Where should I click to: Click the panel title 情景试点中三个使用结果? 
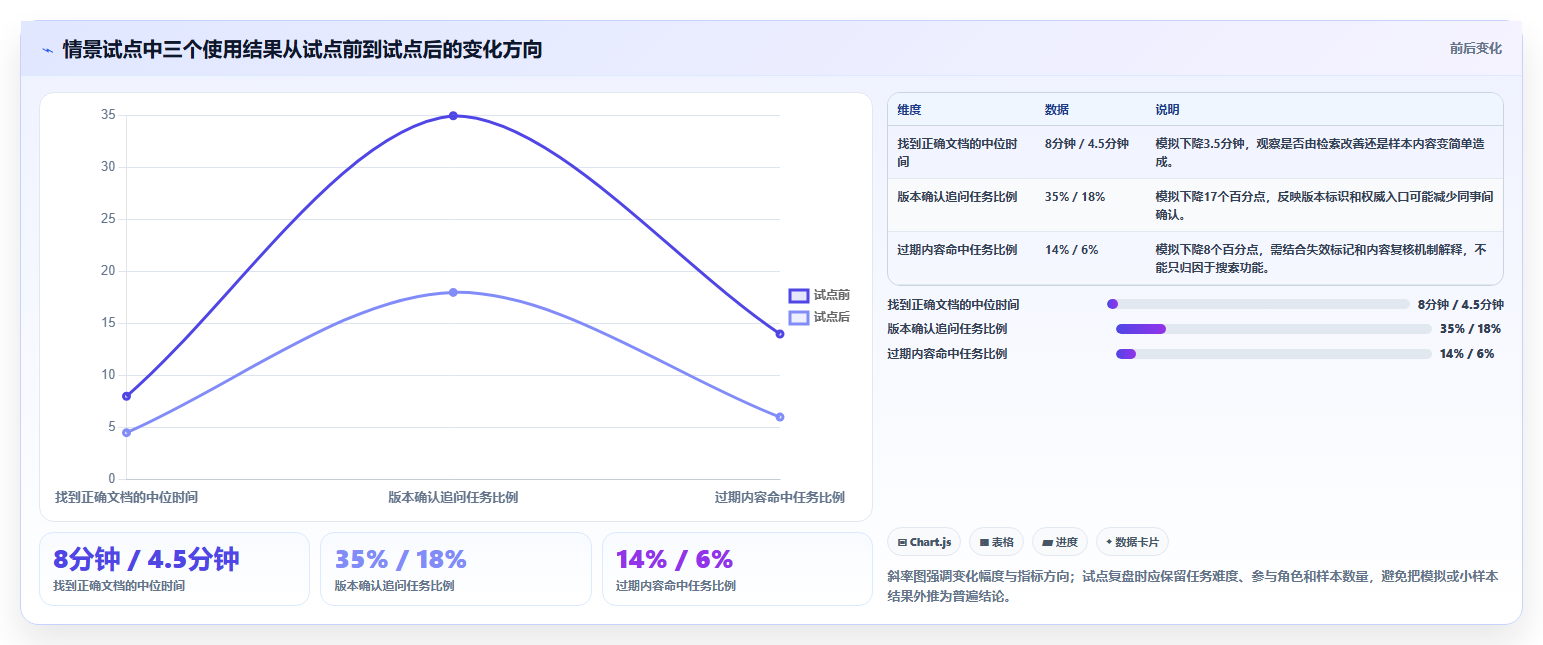[x=302, y=50]
